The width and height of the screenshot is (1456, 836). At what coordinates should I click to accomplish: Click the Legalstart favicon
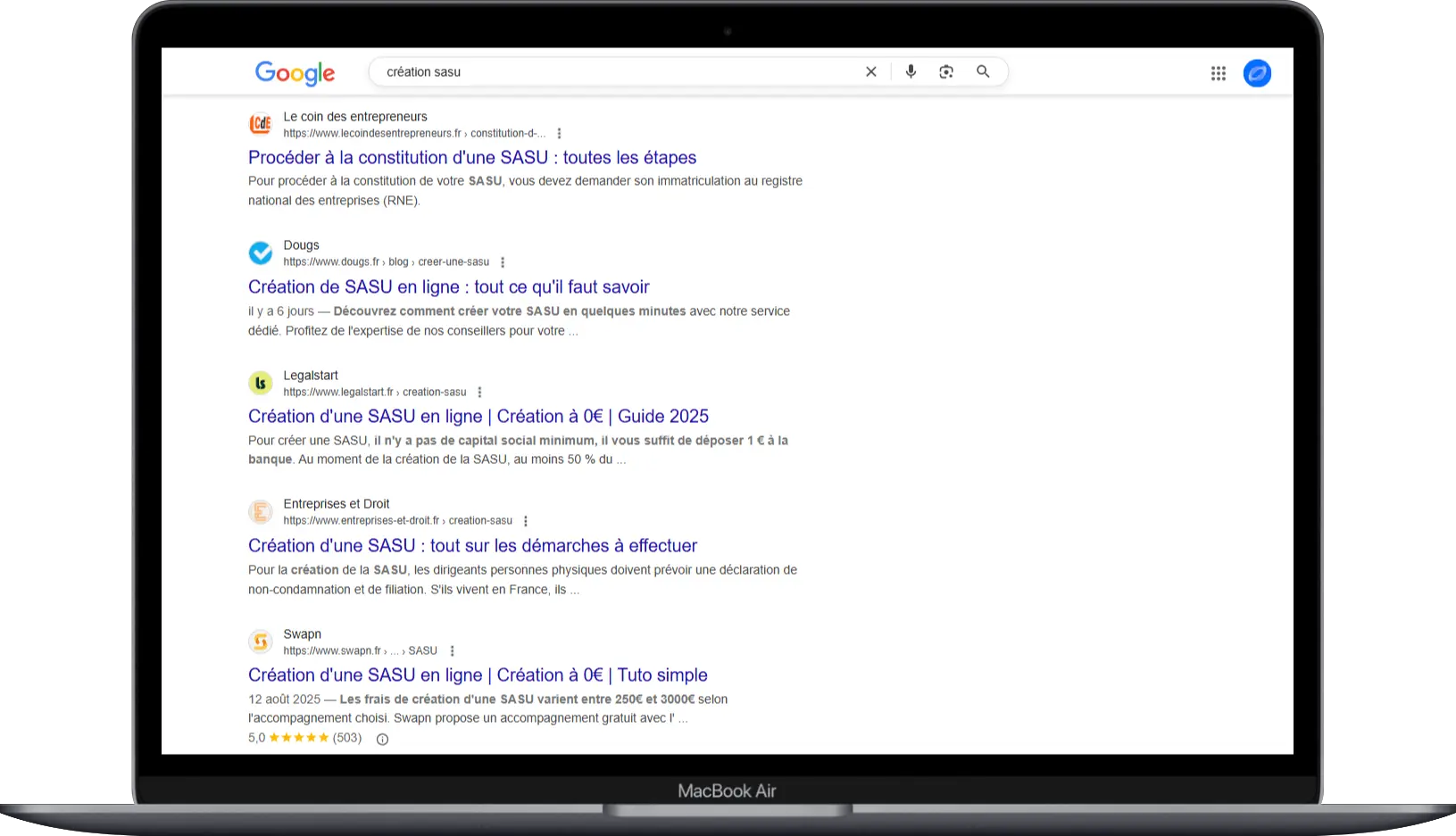pyautogui.click(x=261, y=383)
